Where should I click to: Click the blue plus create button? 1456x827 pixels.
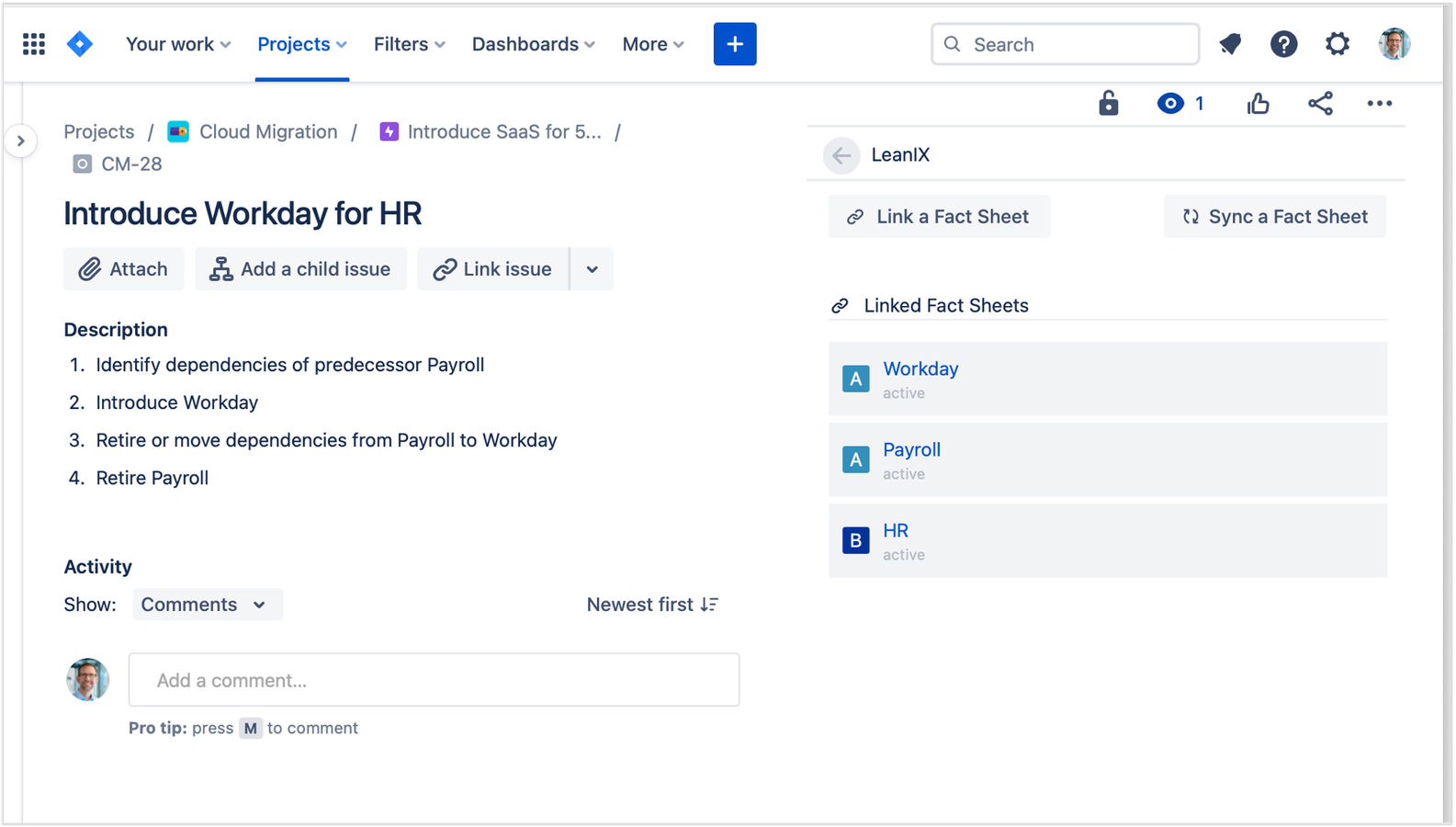pos(735,44)
